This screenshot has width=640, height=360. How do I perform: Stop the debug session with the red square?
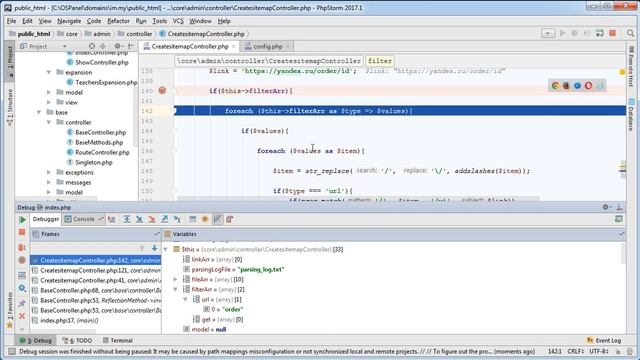point(22,232)
